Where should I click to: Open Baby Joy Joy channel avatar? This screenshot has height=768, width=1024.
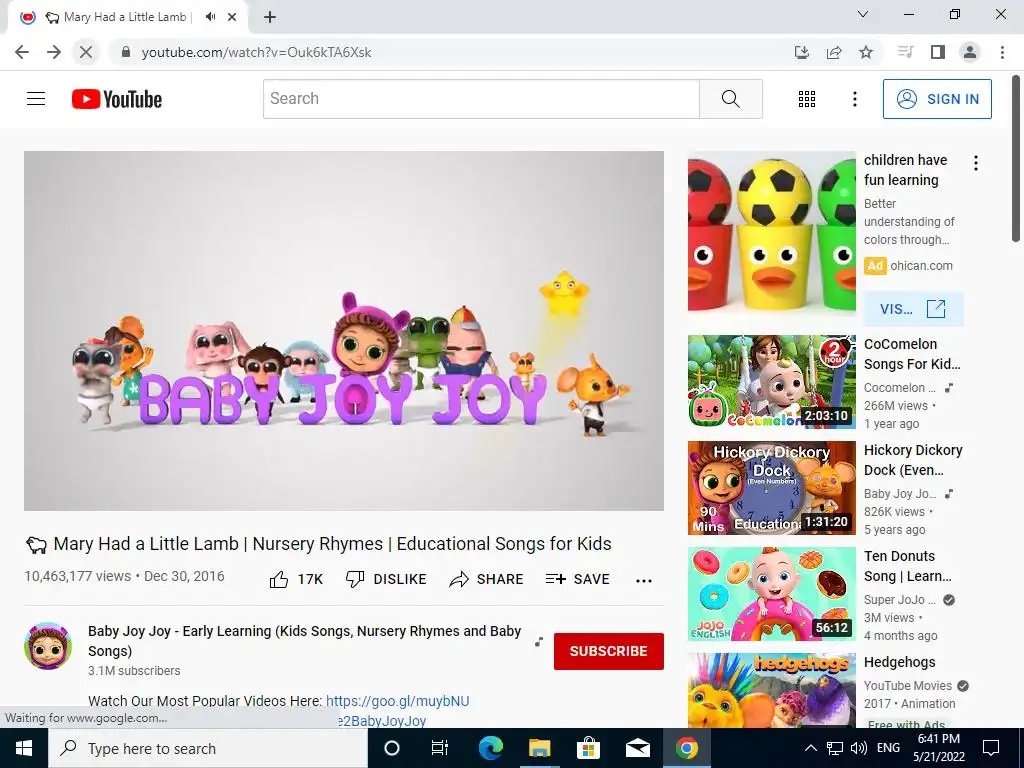coord(48,646)
